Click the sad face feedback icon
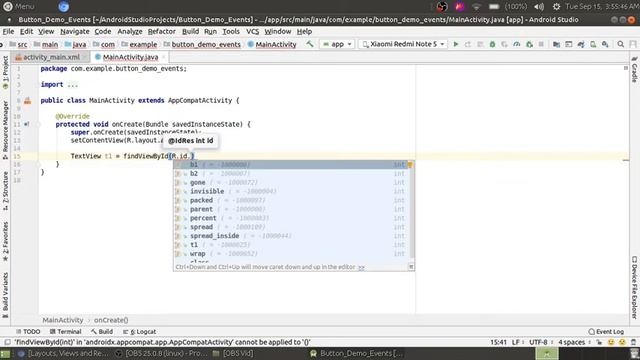The width and height of the screenshot is (640, 360). click(622, 342)
